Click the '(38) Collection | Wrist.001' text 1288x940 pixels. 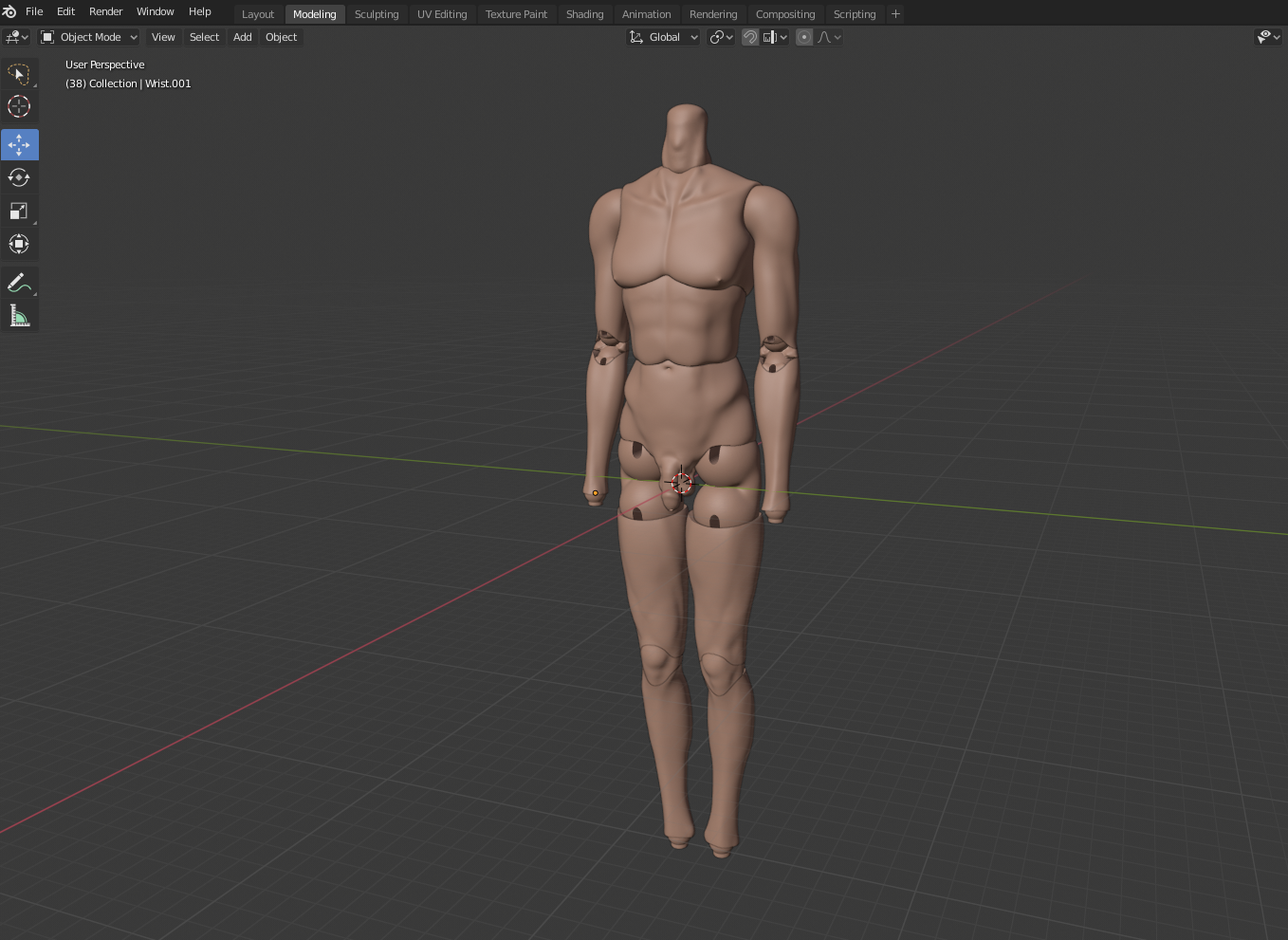coord(128,83)
